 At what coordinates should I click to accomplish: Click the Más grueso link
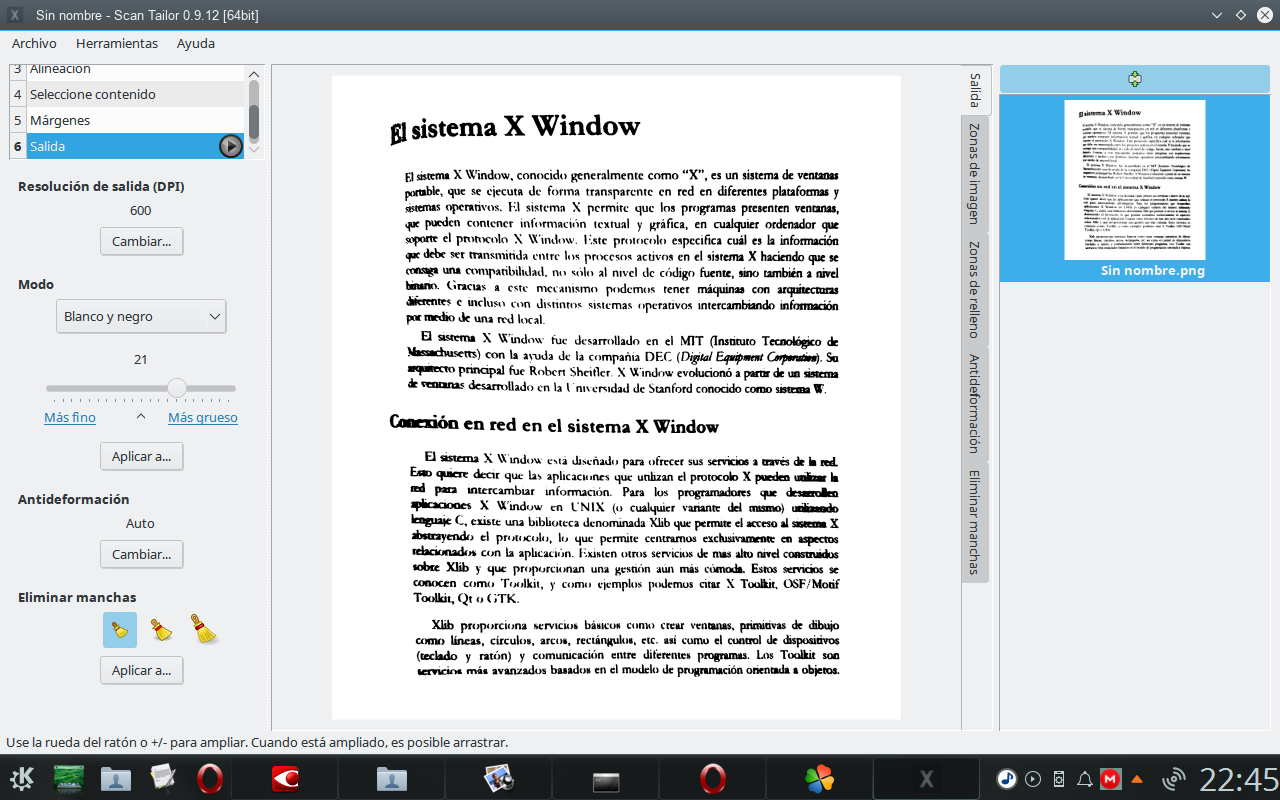tap(203, 417)
